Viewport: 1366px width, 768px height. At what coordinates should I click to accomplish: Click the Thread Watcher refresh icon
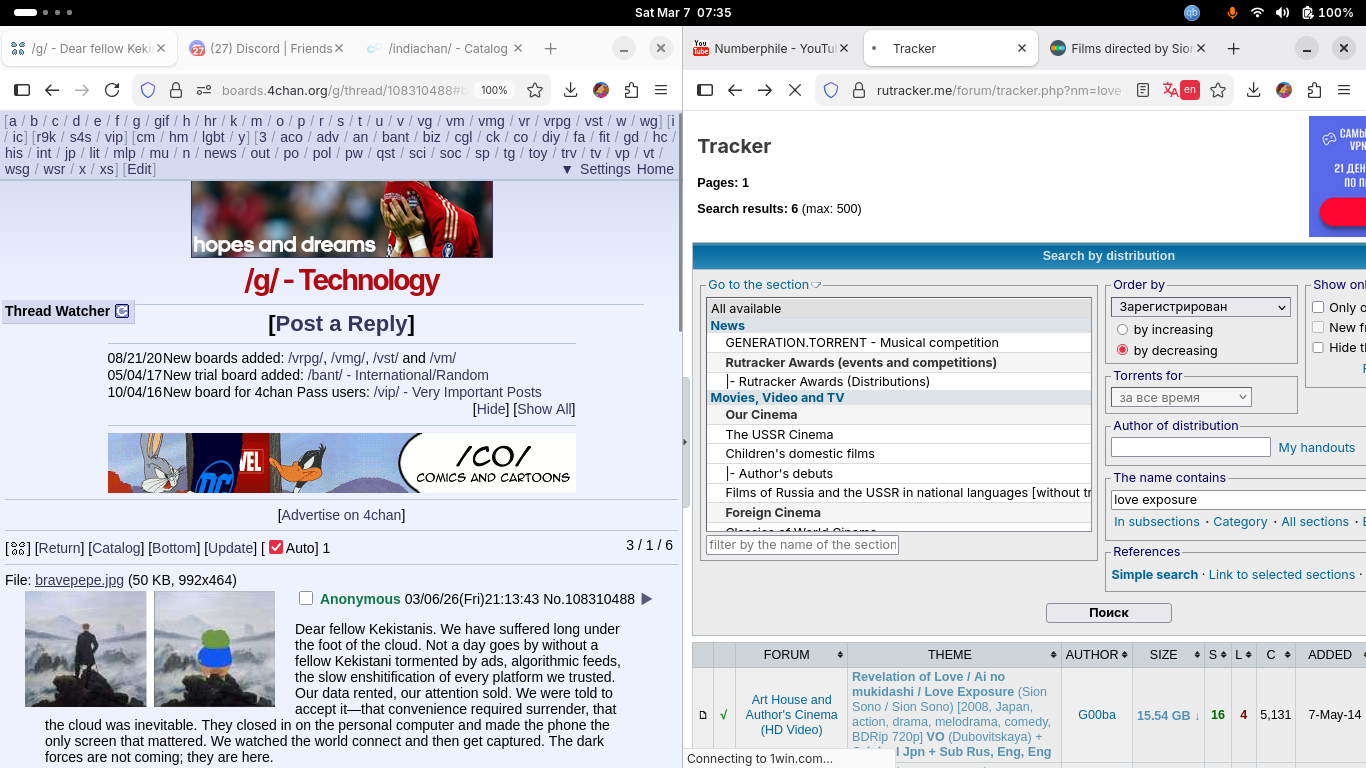(122, 311)
